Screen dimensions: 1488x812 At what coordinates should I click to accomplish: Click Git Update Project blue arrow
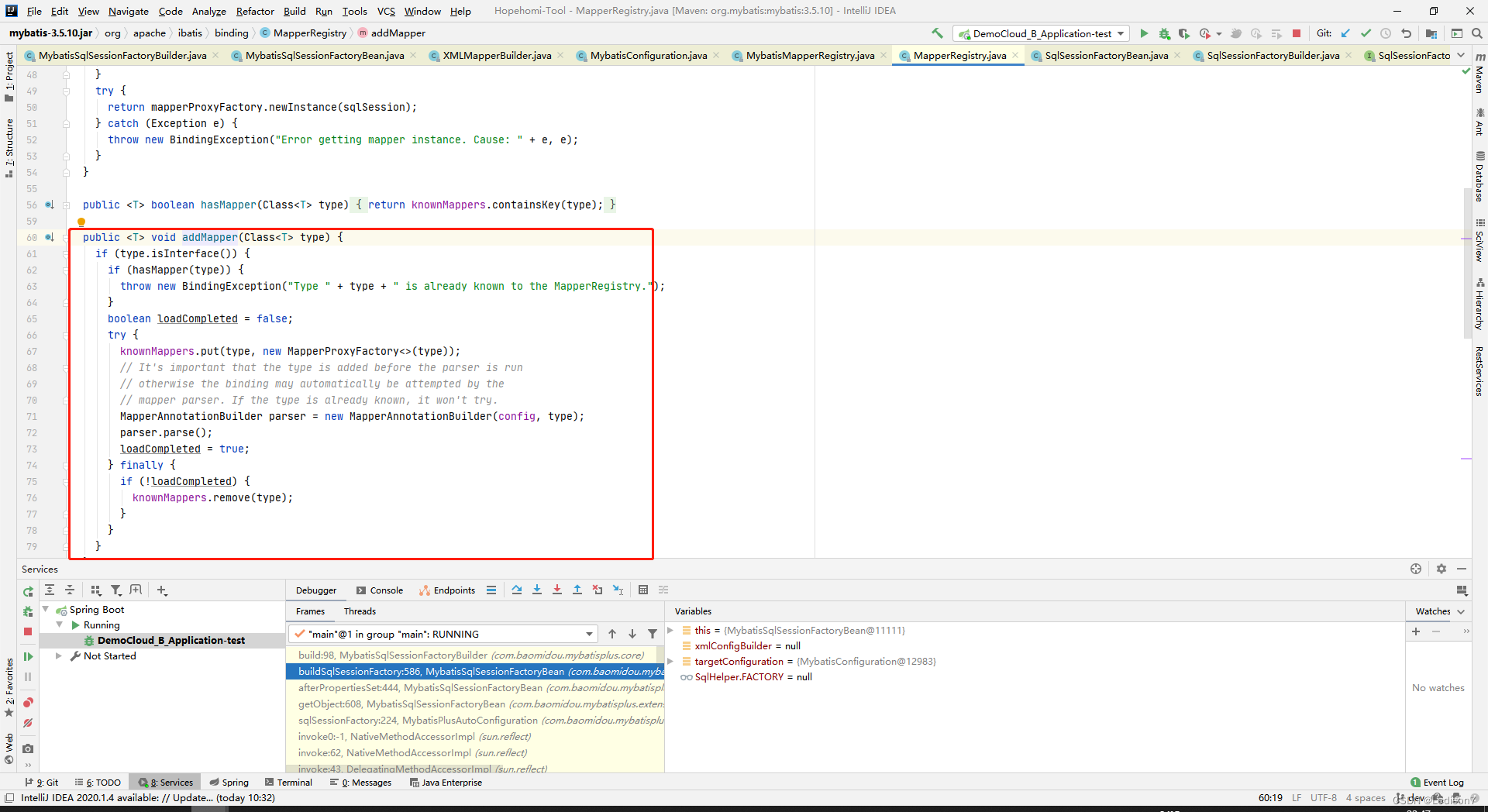pos(1345,33)
